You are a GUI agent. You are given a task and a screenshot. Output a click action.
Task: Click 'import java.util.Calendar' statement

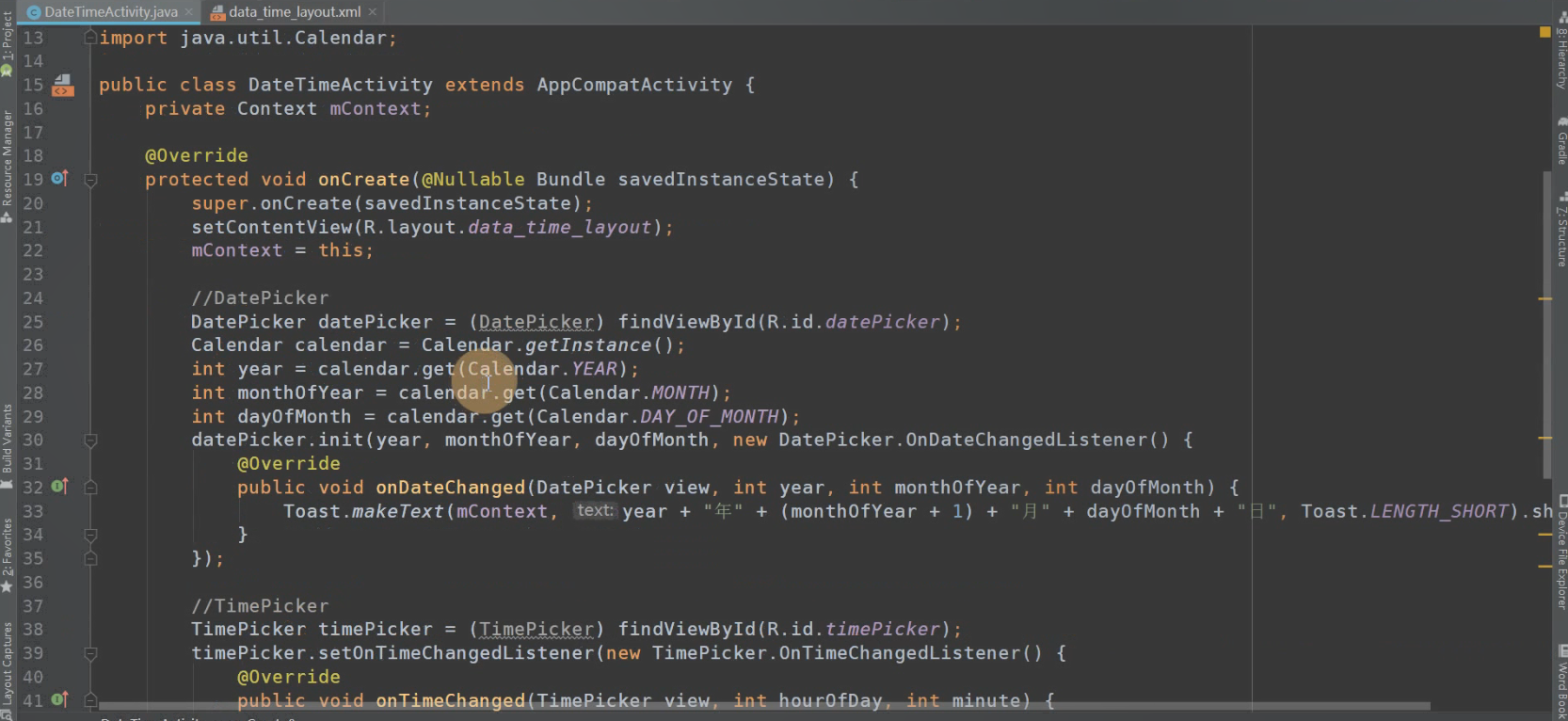tap(248, 38)
